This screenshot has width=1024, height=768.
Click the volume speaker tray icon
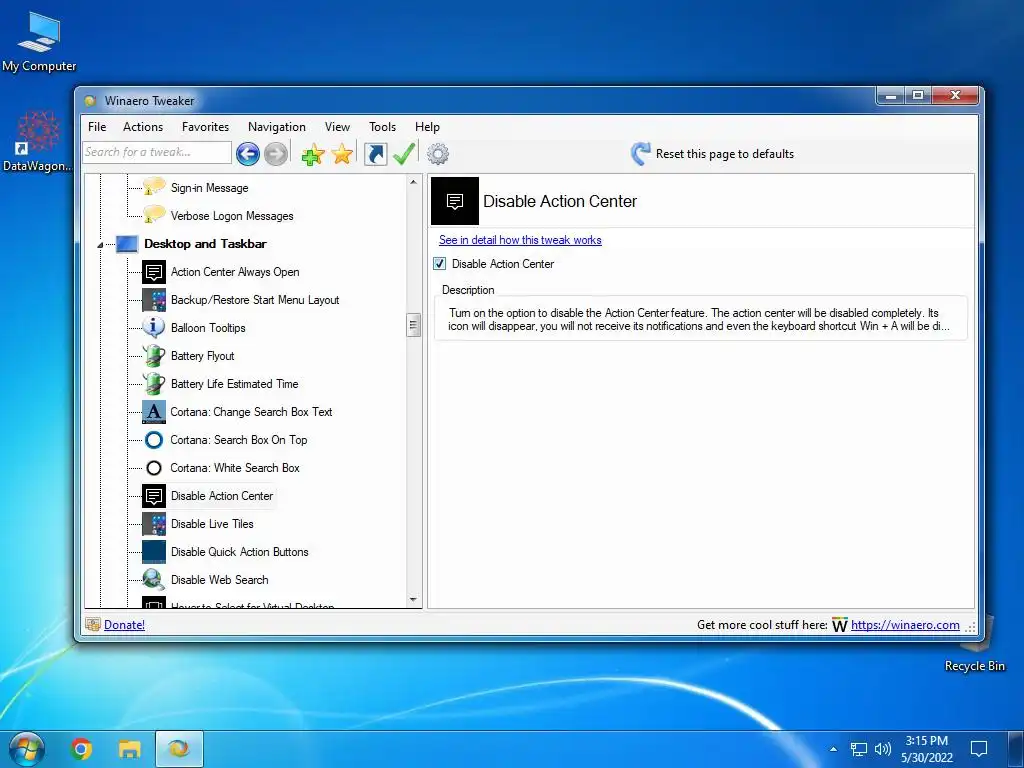click(x=882, y=749)
